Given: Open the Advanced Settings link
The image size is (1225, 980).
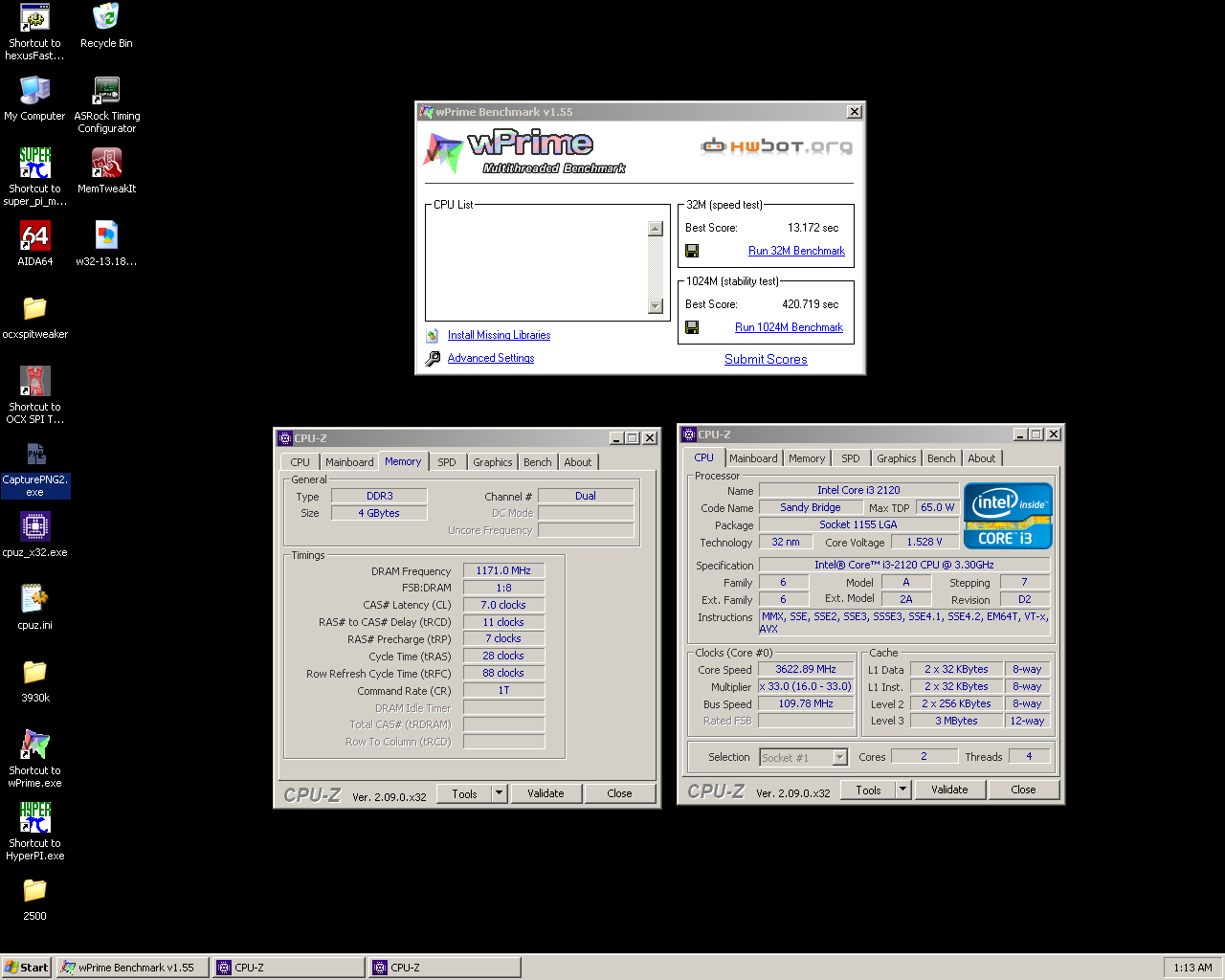Looking at the screenshot, I should [491, 358].
